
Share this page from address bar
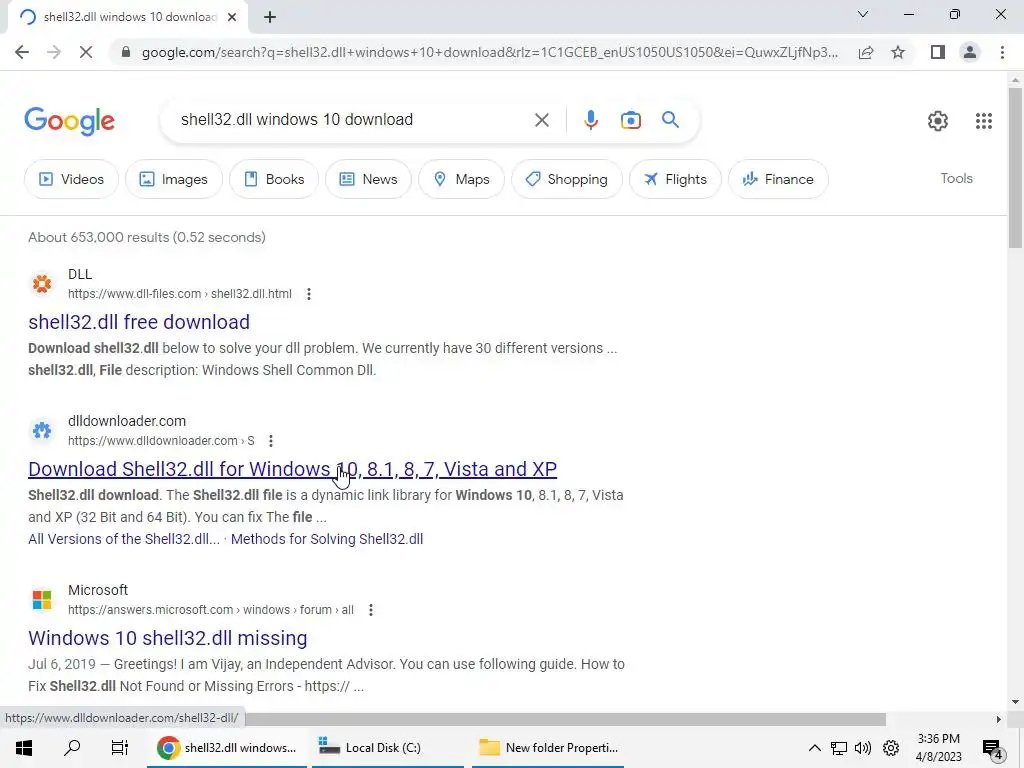coord(866,52)
